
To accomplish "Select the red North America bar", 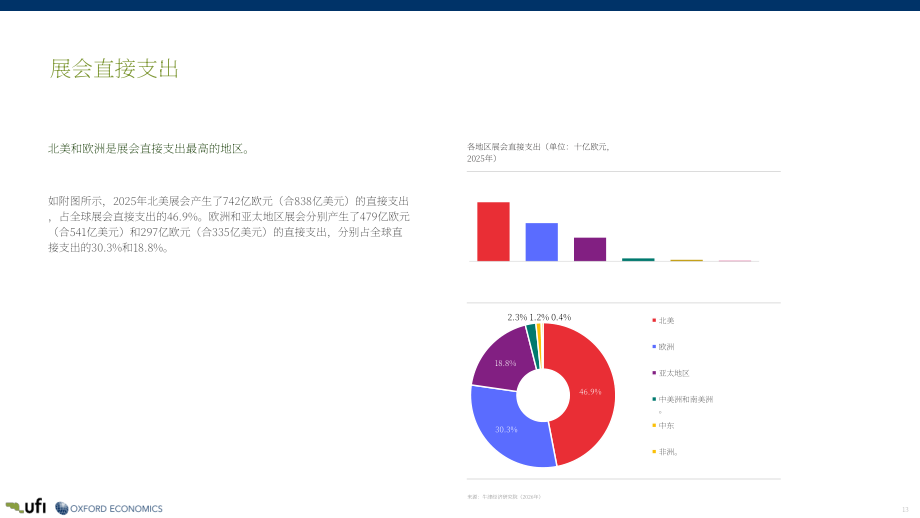I will click(493, 232).
